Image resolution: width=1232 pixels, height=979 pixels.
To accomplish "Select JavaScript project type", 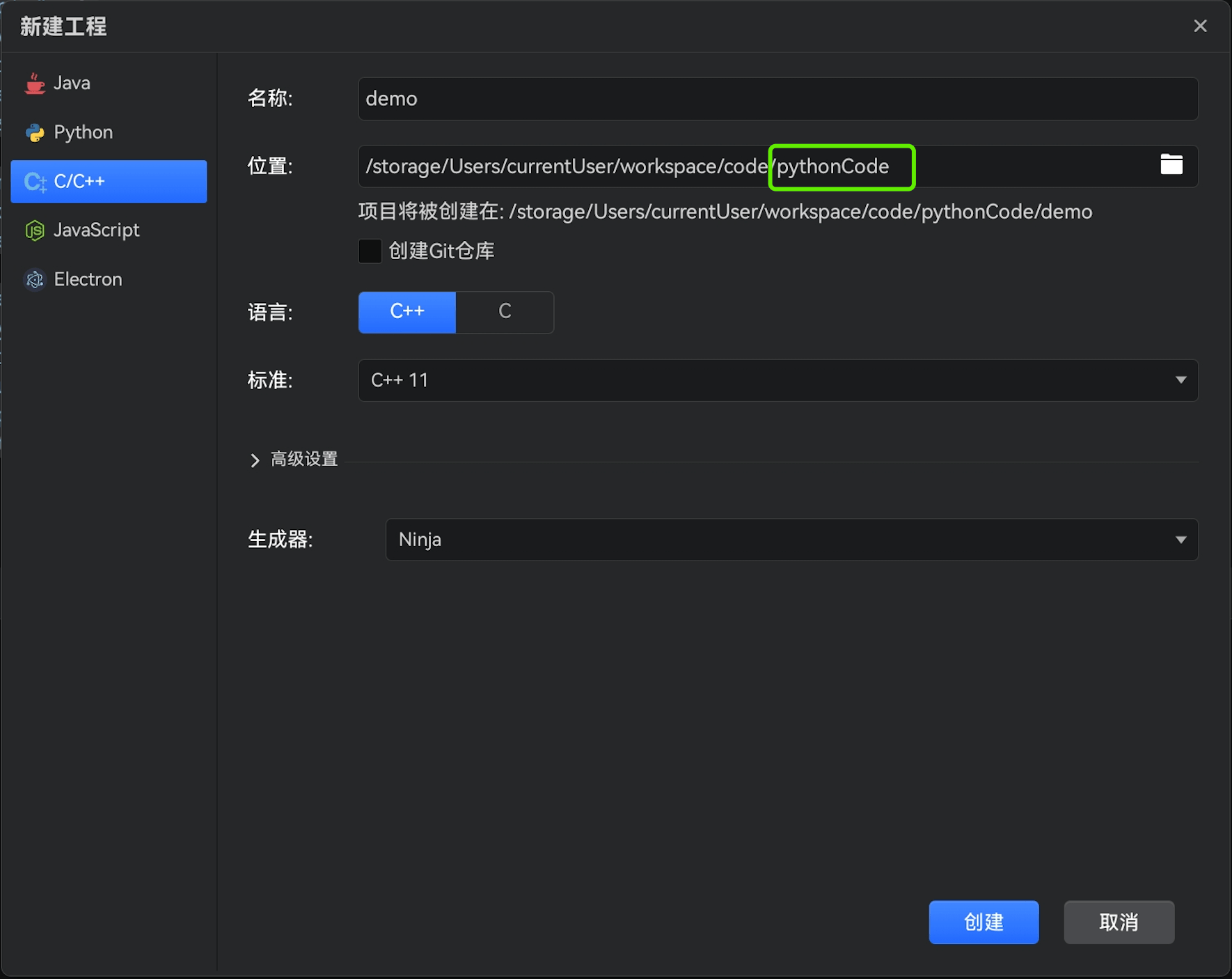I will click(109, 230).
